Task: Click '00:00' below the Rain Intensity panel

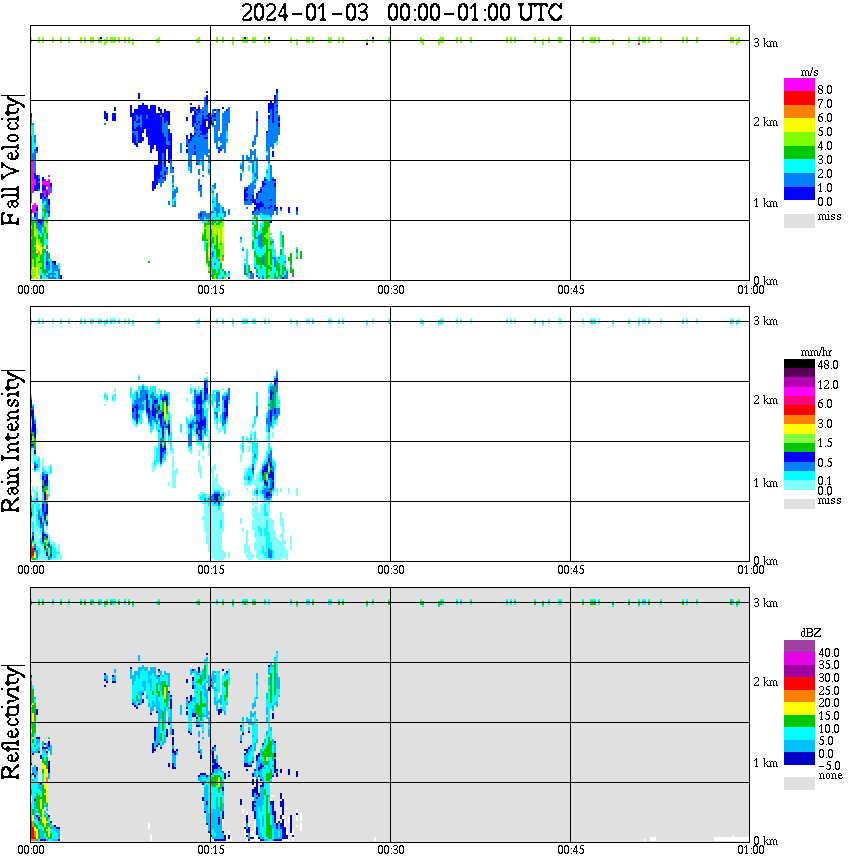Action: pyautogui.click(x=31, y=570)
